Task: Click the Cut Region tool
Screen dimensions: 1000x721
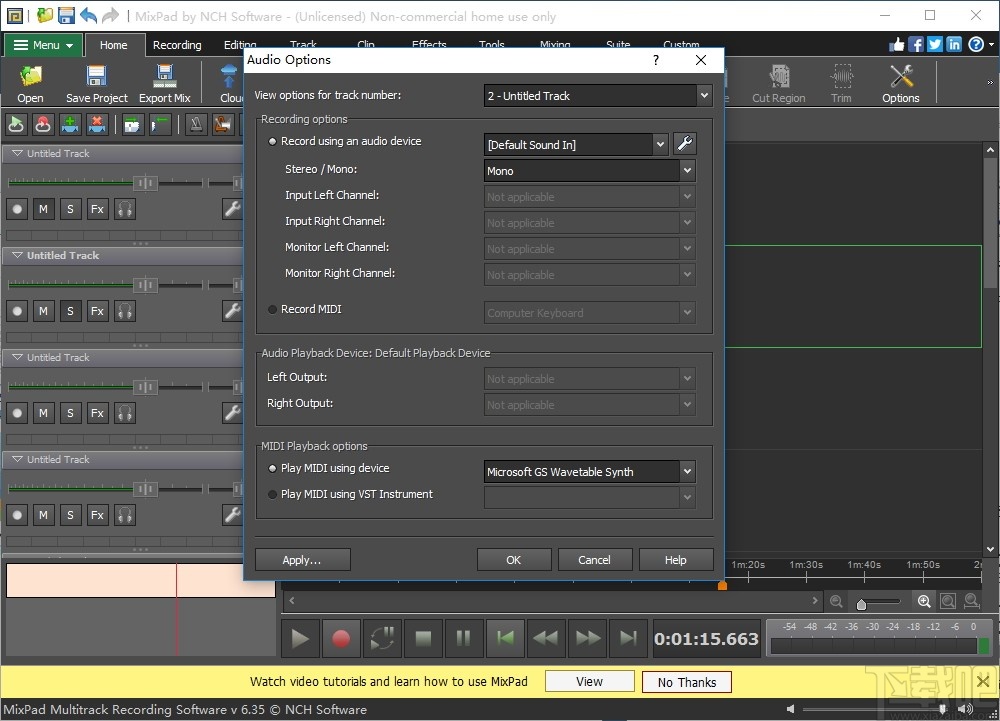Action: [x=778, y=84]
